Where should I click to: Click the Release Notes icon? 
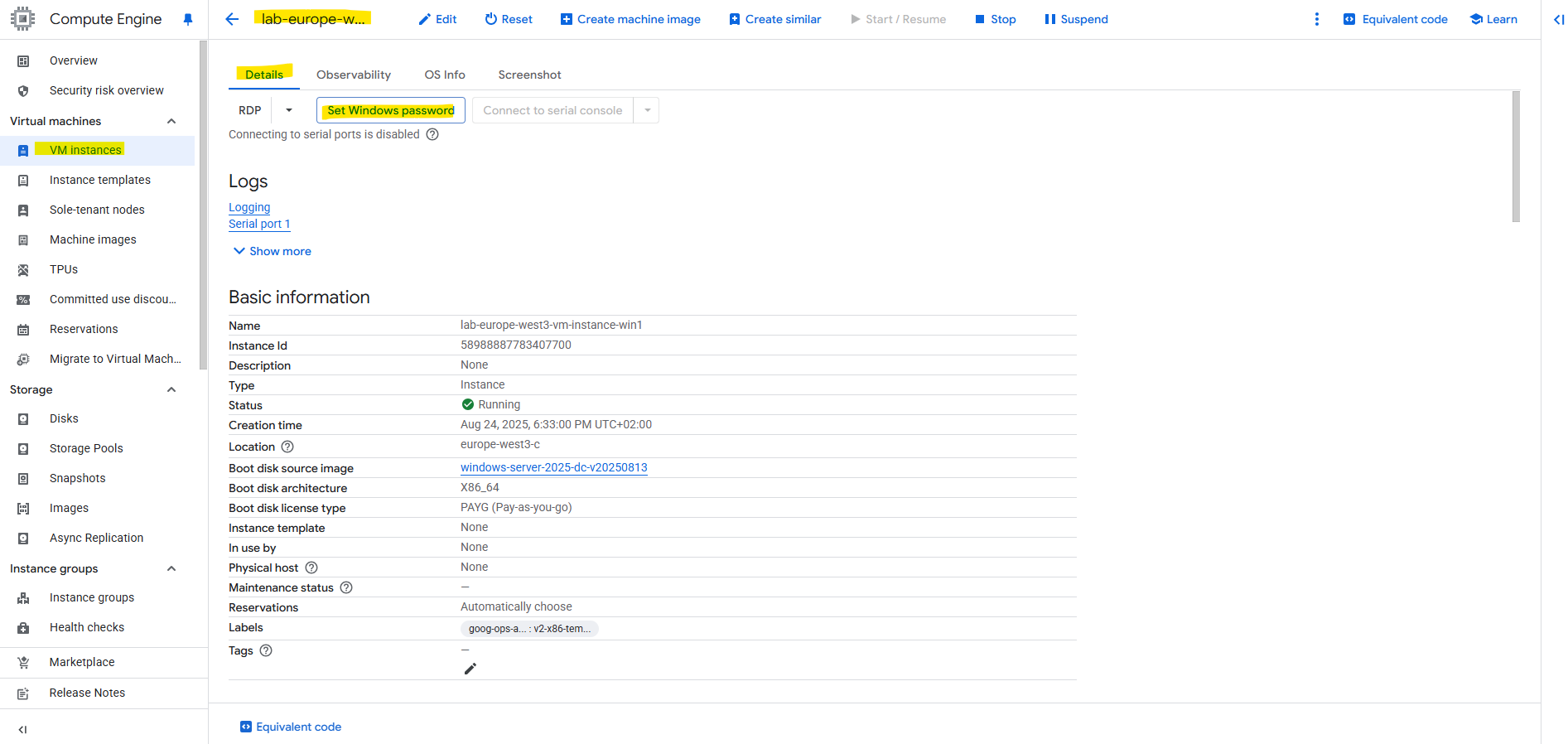pyautogui.click(x=23, y=693)
